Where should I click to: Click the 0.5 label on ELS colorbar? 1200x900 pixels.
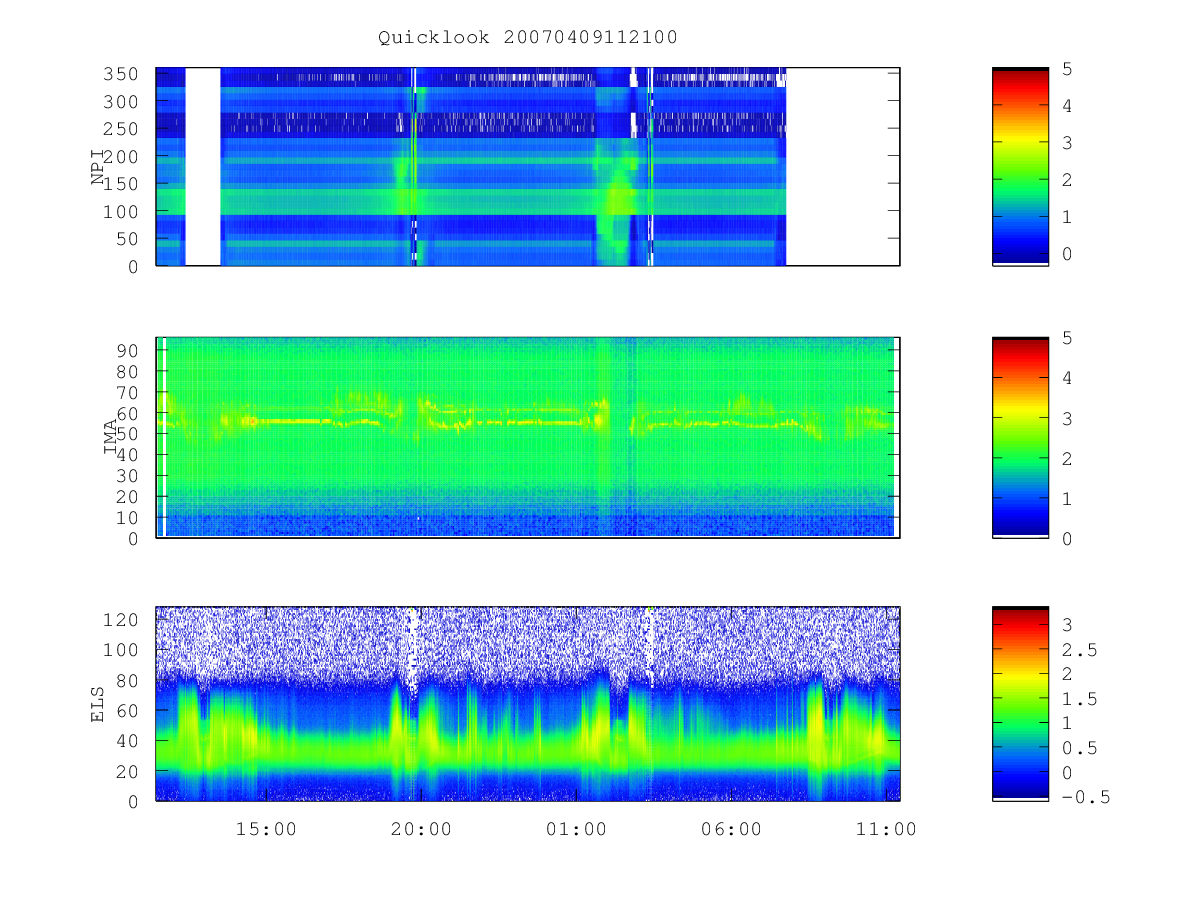click(x=1078, y=748)
